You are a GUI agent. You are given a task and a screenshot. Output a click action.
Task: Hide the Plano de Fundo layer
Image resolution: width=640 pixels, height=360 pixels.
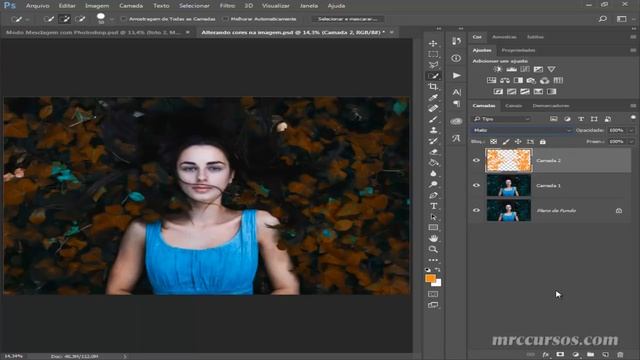(x=476, y=210)
